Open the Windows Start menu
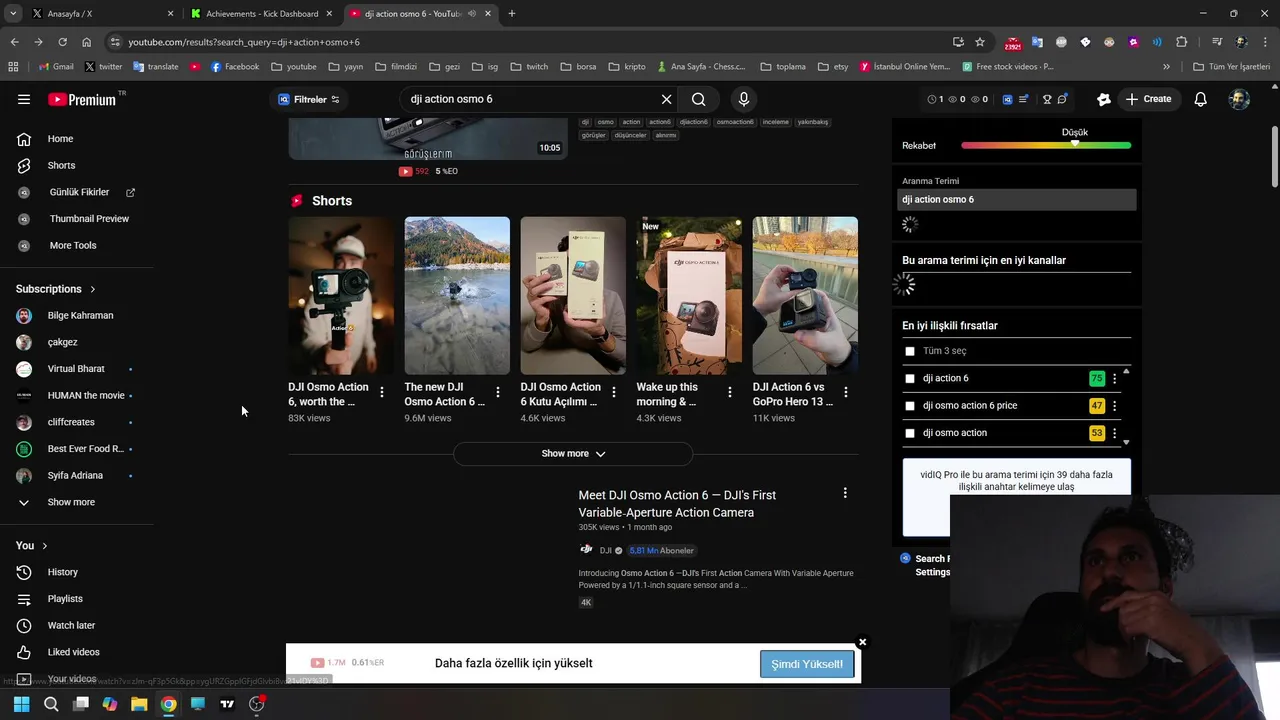The height and width of the screenshot is (720, 1280). point(21,704)
